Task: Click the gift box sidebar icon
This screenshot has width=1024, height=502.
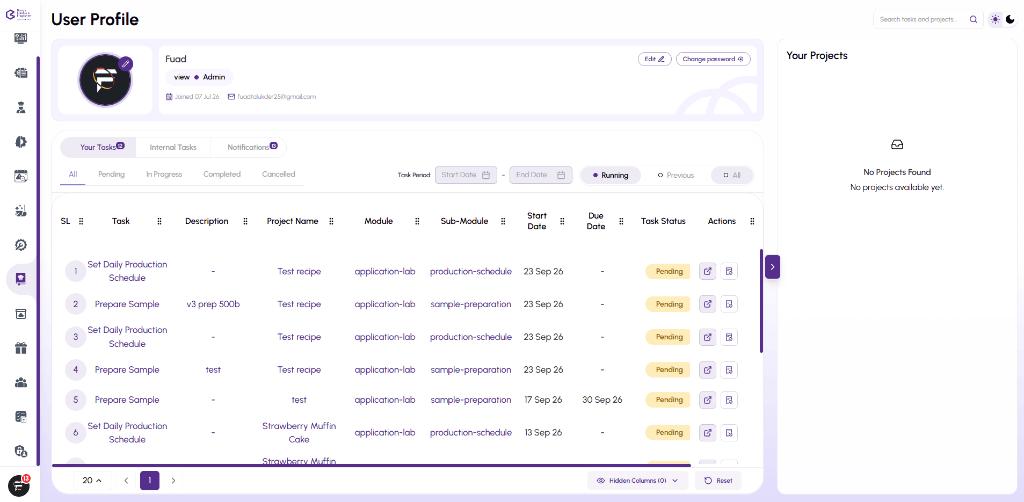Action: click(x=20, y=348)
